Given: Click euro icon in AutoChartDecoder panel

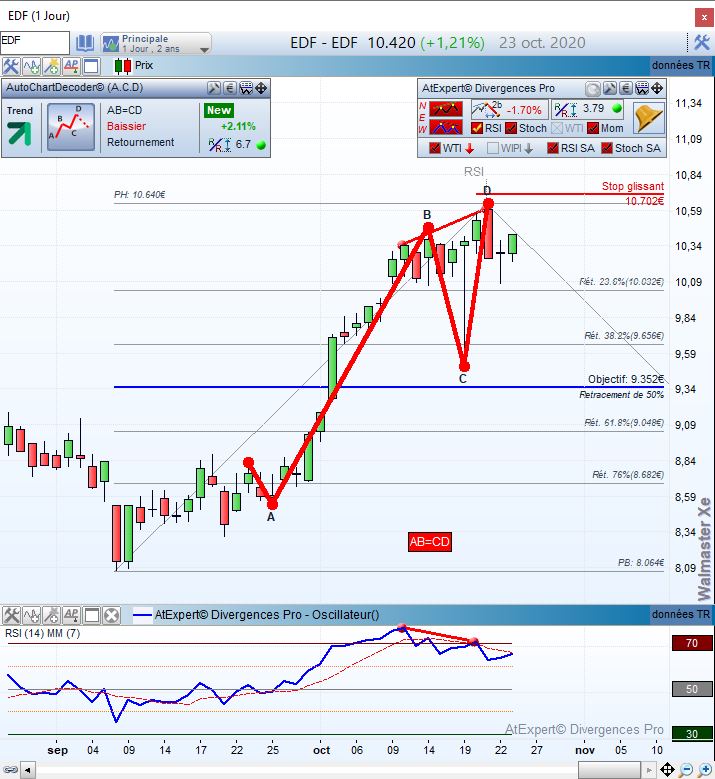Looking at the screenshot, I should (230, 88).
